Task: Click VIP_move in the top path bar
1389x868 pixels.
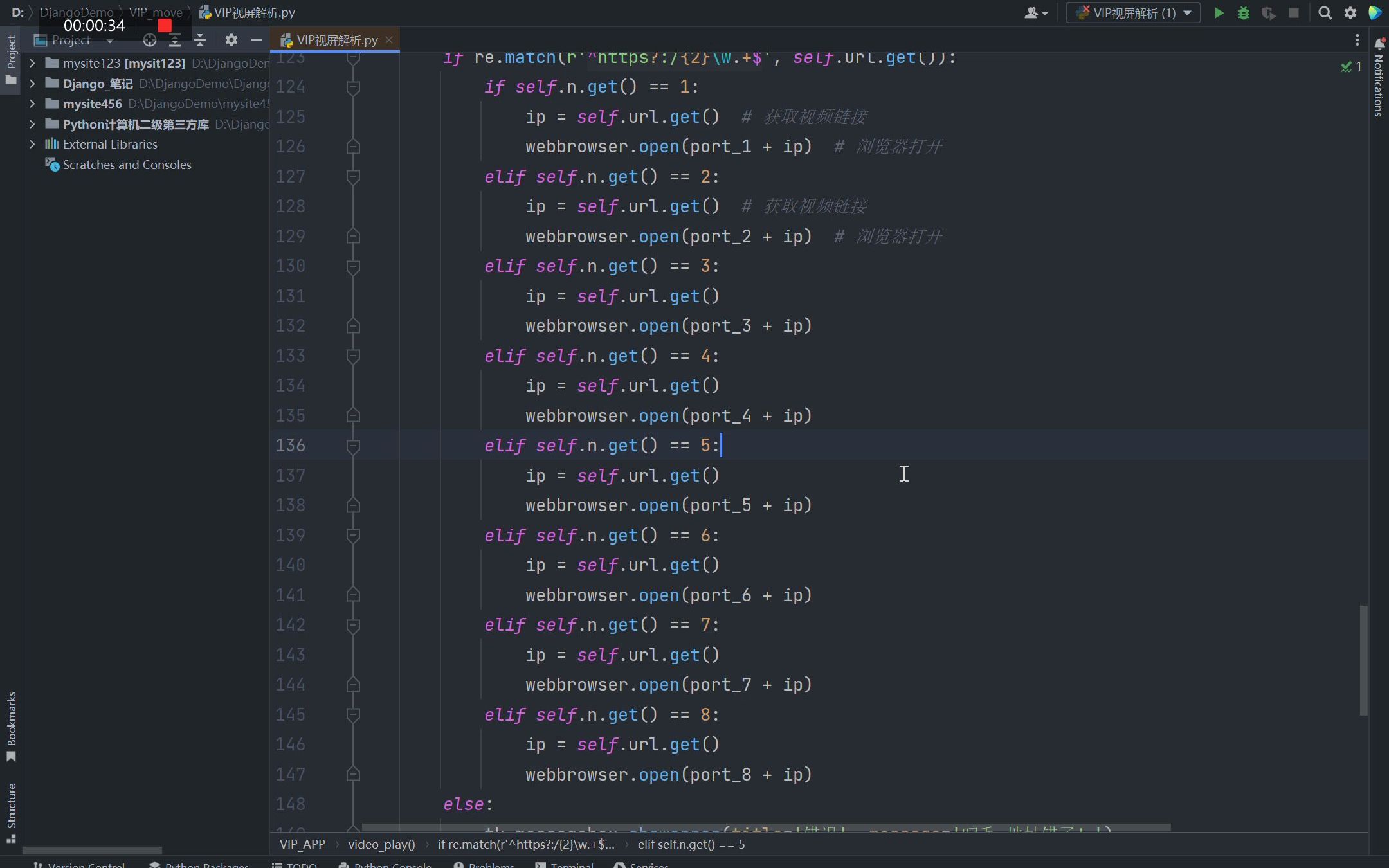Action: (x=156, y=13)
